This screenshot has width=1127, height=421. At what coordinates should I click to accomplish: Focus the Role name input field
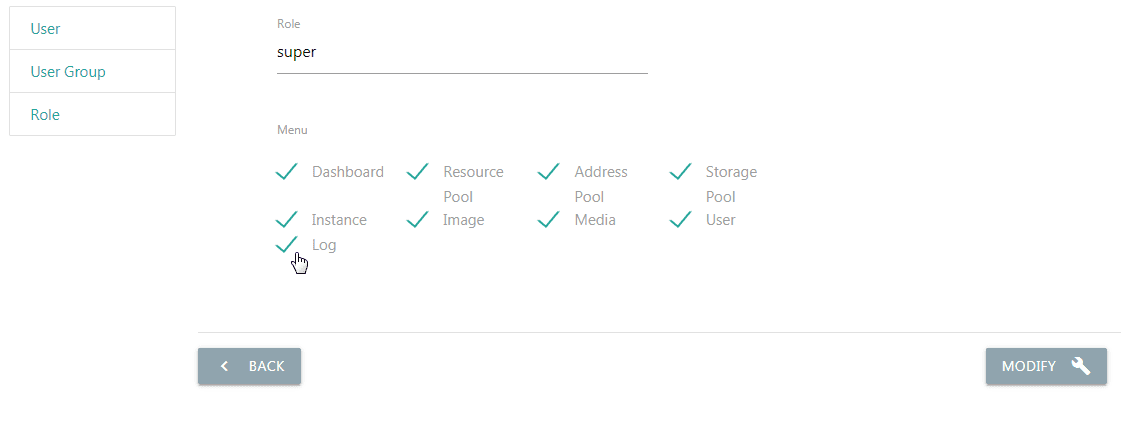coord(462,53)
